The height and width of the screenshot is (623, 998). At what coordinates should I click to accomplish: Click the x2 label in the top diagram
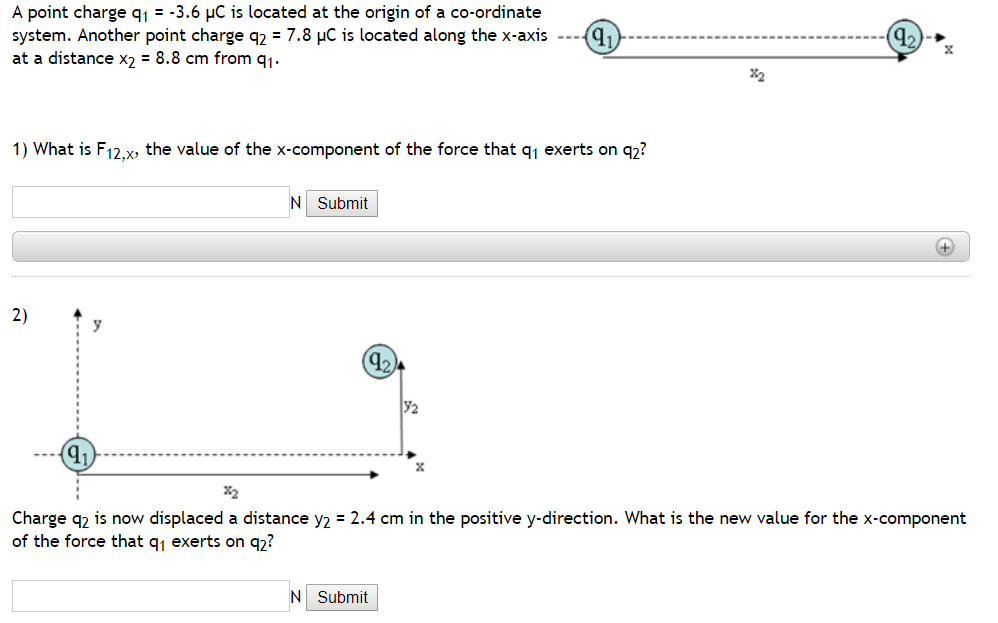coord(757,74)
